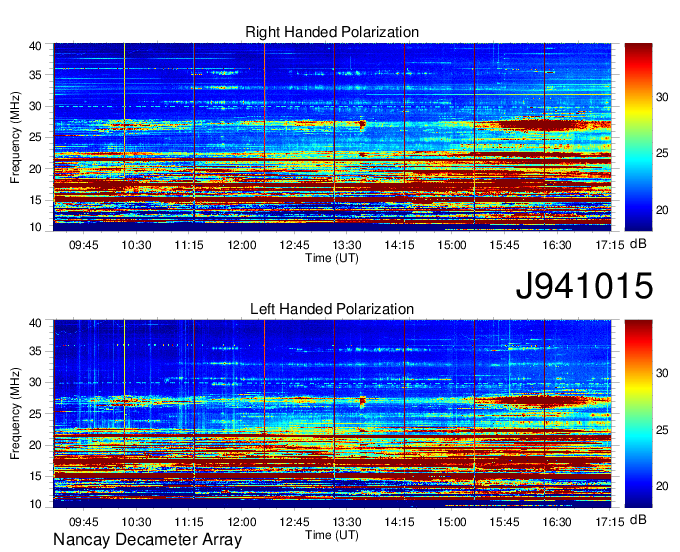The image size is (680, 552).
Task: Click 16:30 tick on left-handed plot axis
Action: point(557,522)
